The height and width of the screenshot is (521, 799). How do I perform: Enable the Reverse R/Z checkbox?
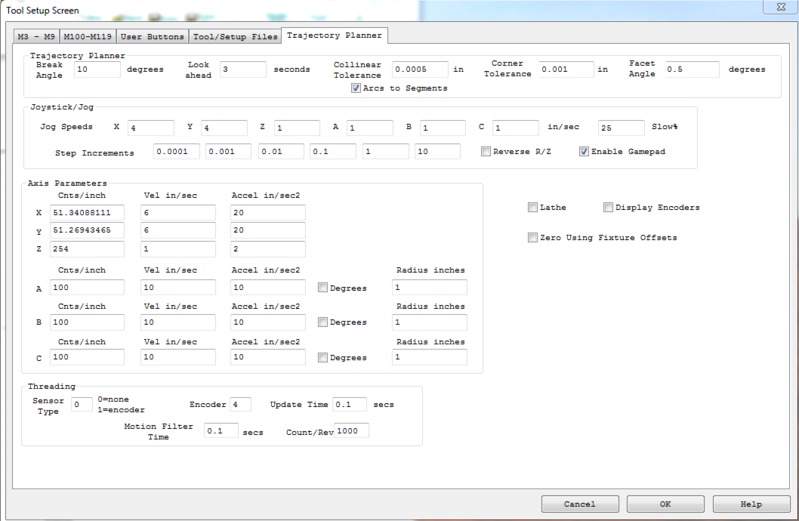[x=486, y=152]
